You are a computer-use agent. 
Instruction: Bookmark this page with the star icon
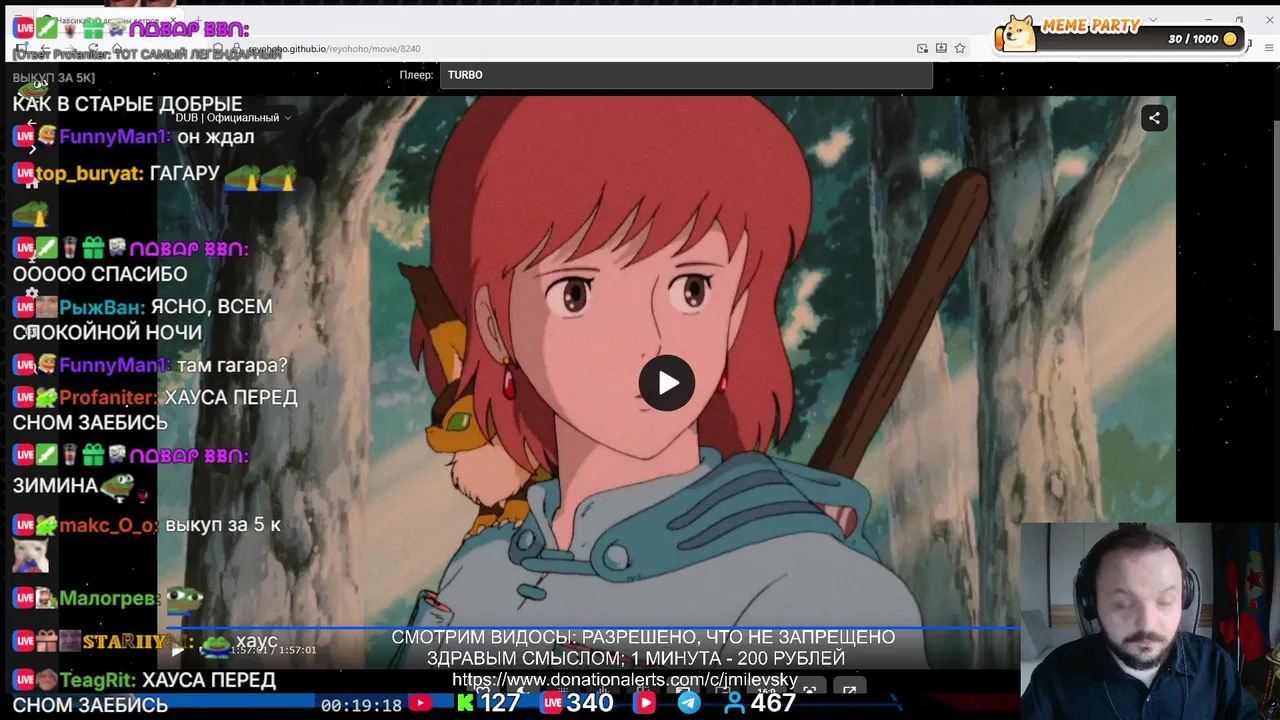tap(960, 48)
